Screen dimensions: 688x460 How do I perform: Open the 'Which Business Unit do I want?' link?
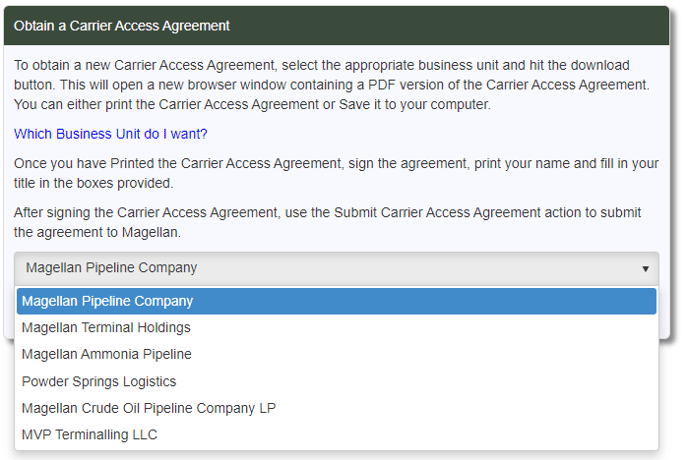[111, 134]
